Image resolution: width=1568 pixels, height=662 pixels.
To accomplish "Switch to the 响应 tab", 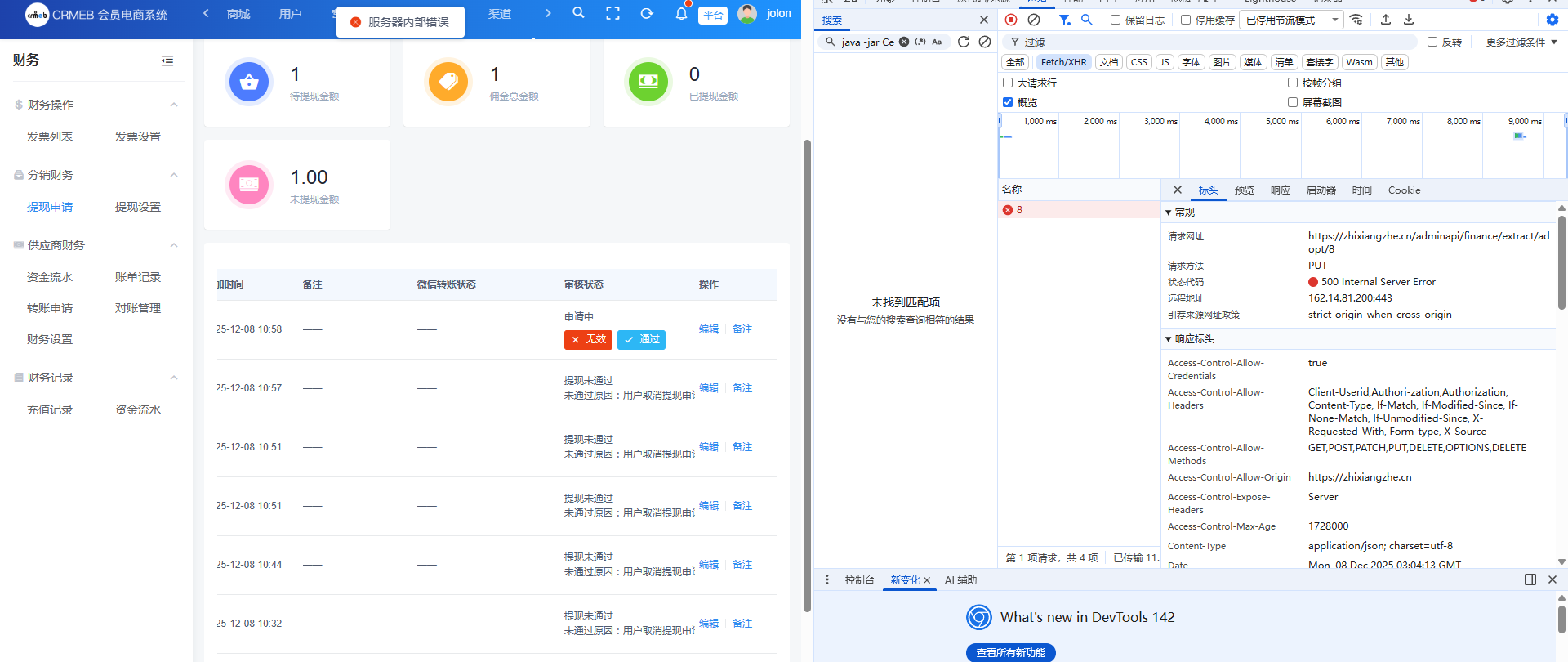I will click(1280, 190).
